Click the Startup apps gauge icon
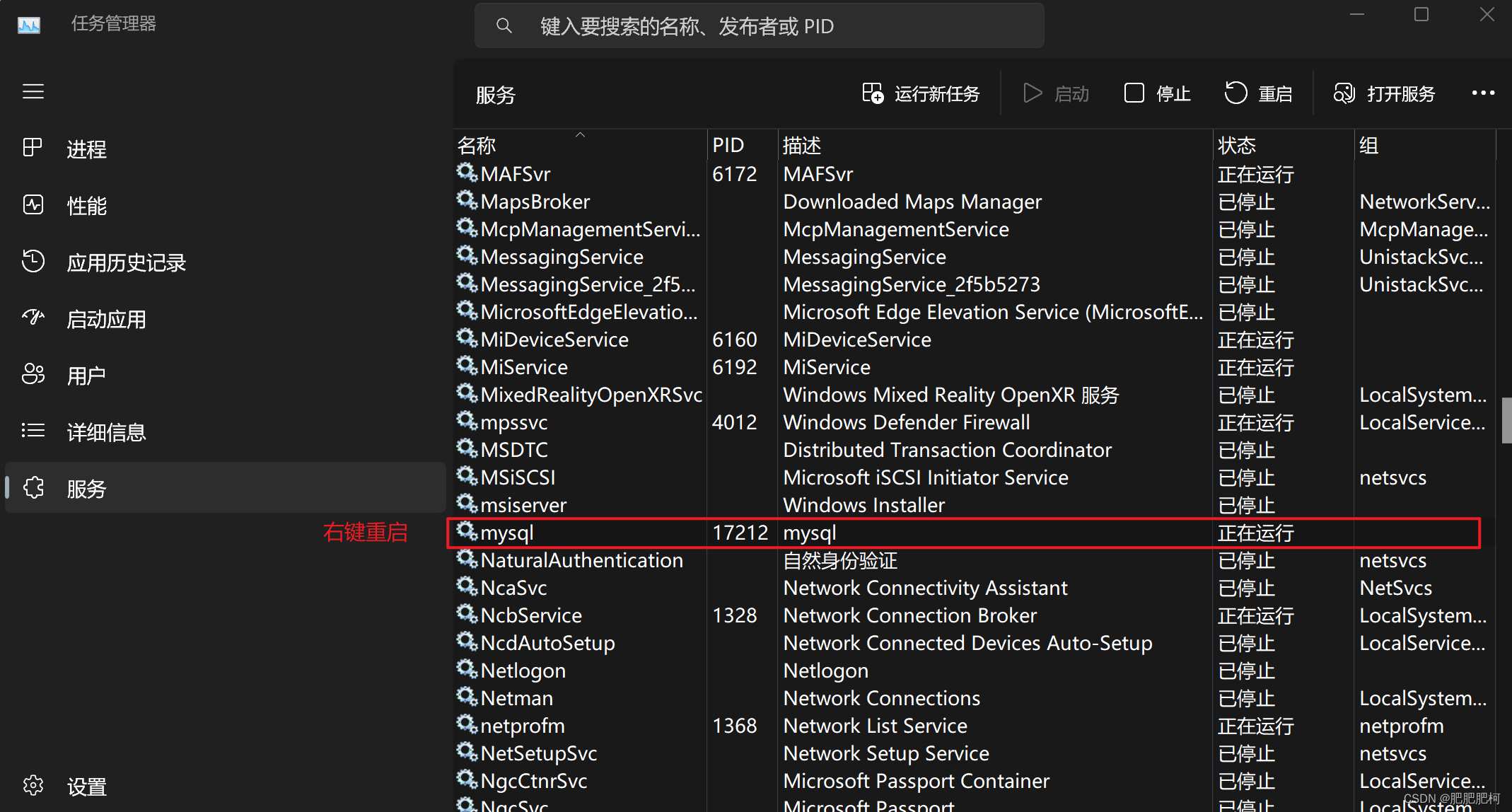This screenshot has width=1512, height=812. (33, 318)
